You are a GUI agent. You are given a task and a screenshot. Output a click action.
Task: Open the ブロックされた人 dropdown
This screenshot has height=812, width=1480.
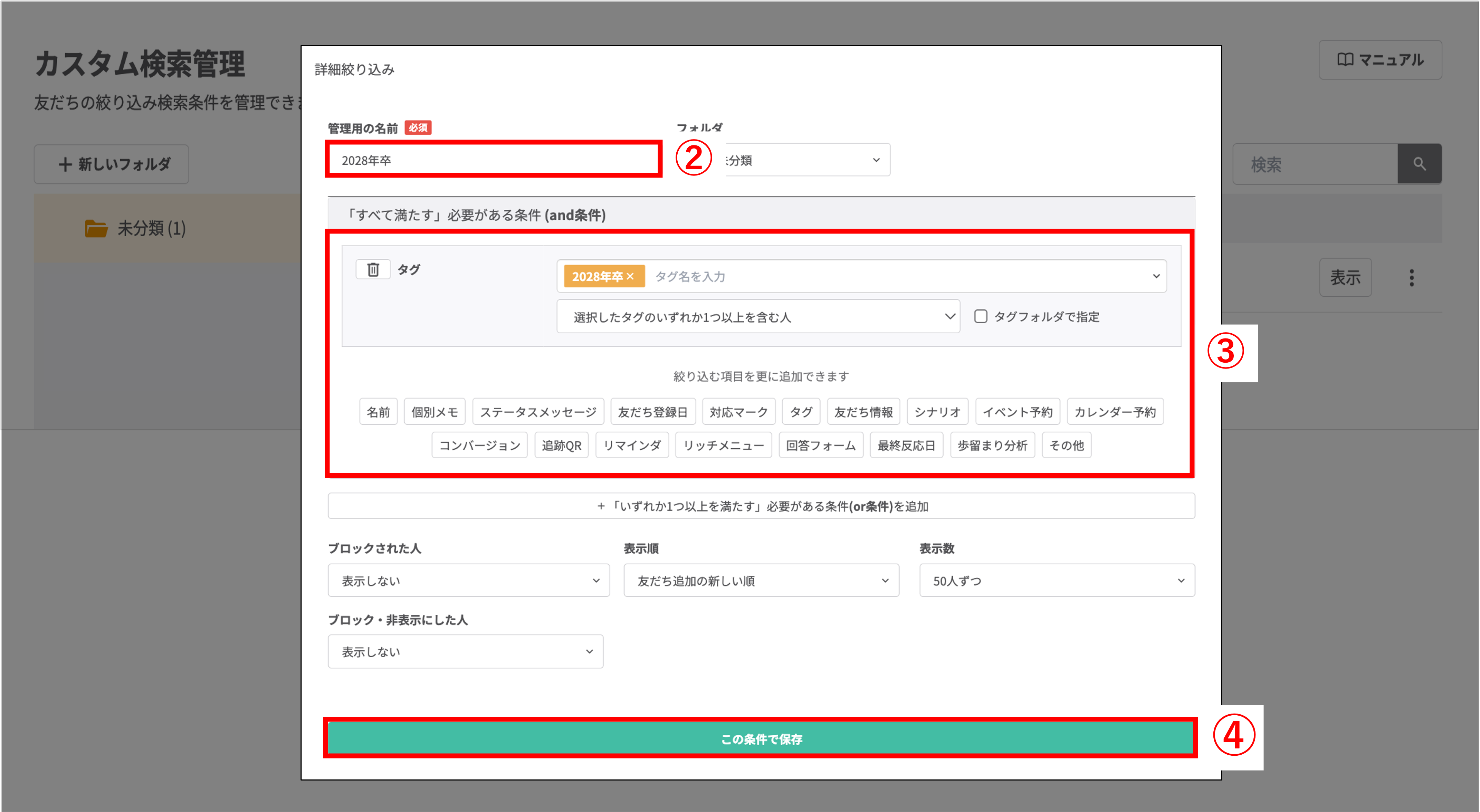tap(468, 580)
